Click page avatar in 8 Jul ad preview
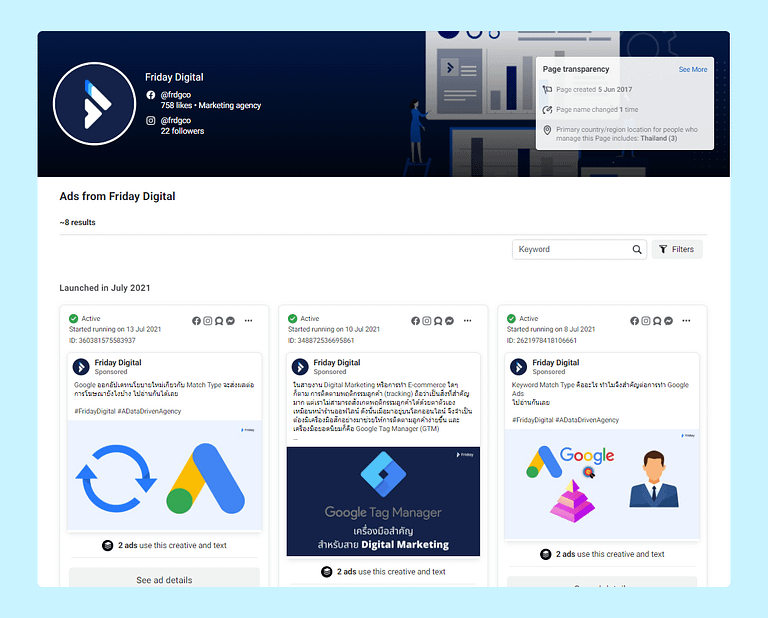Screen dimensions: 768x618 (x=518, y=366)
